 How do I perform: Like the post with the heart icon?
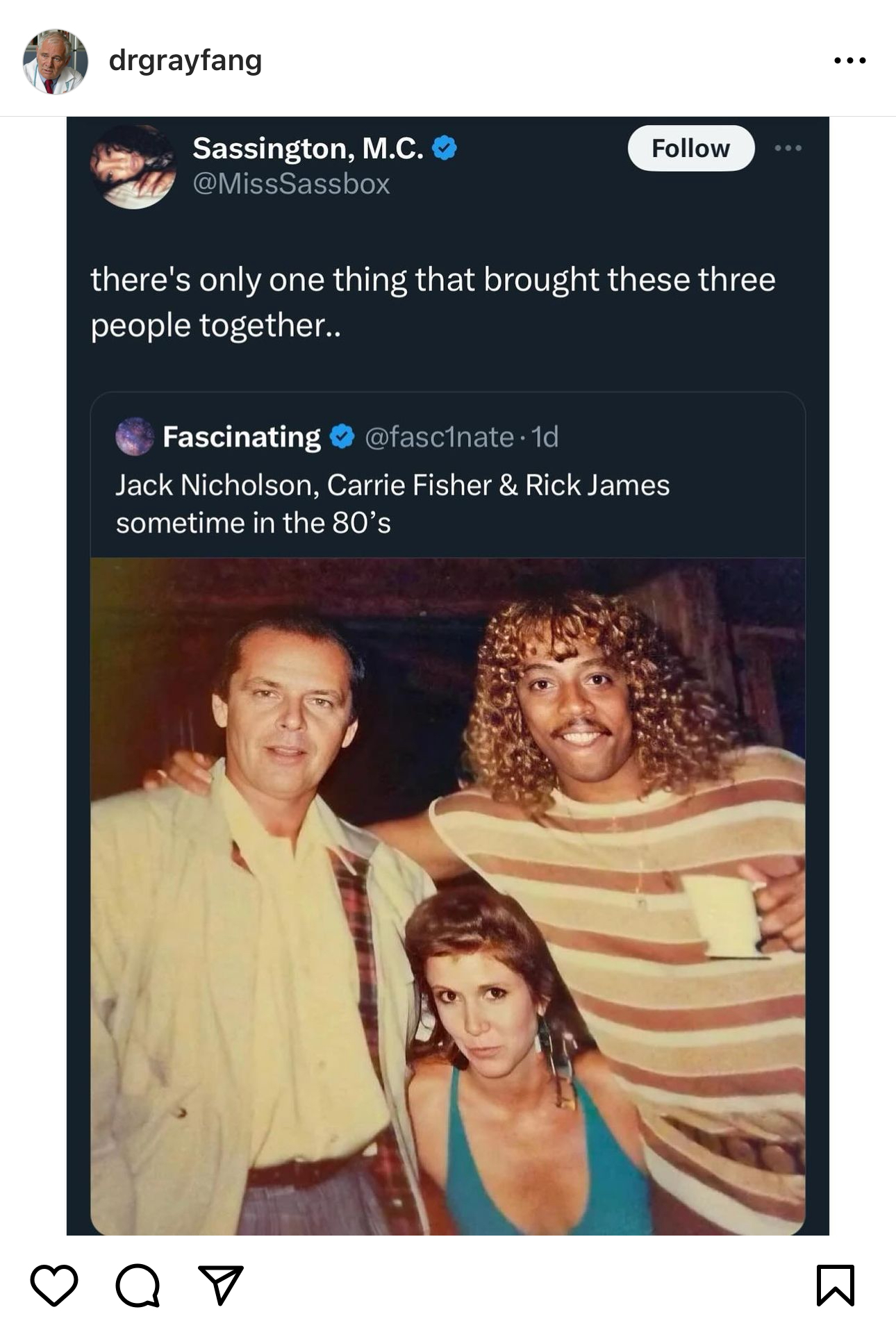pyautogui.click(x=54, y=1285)
